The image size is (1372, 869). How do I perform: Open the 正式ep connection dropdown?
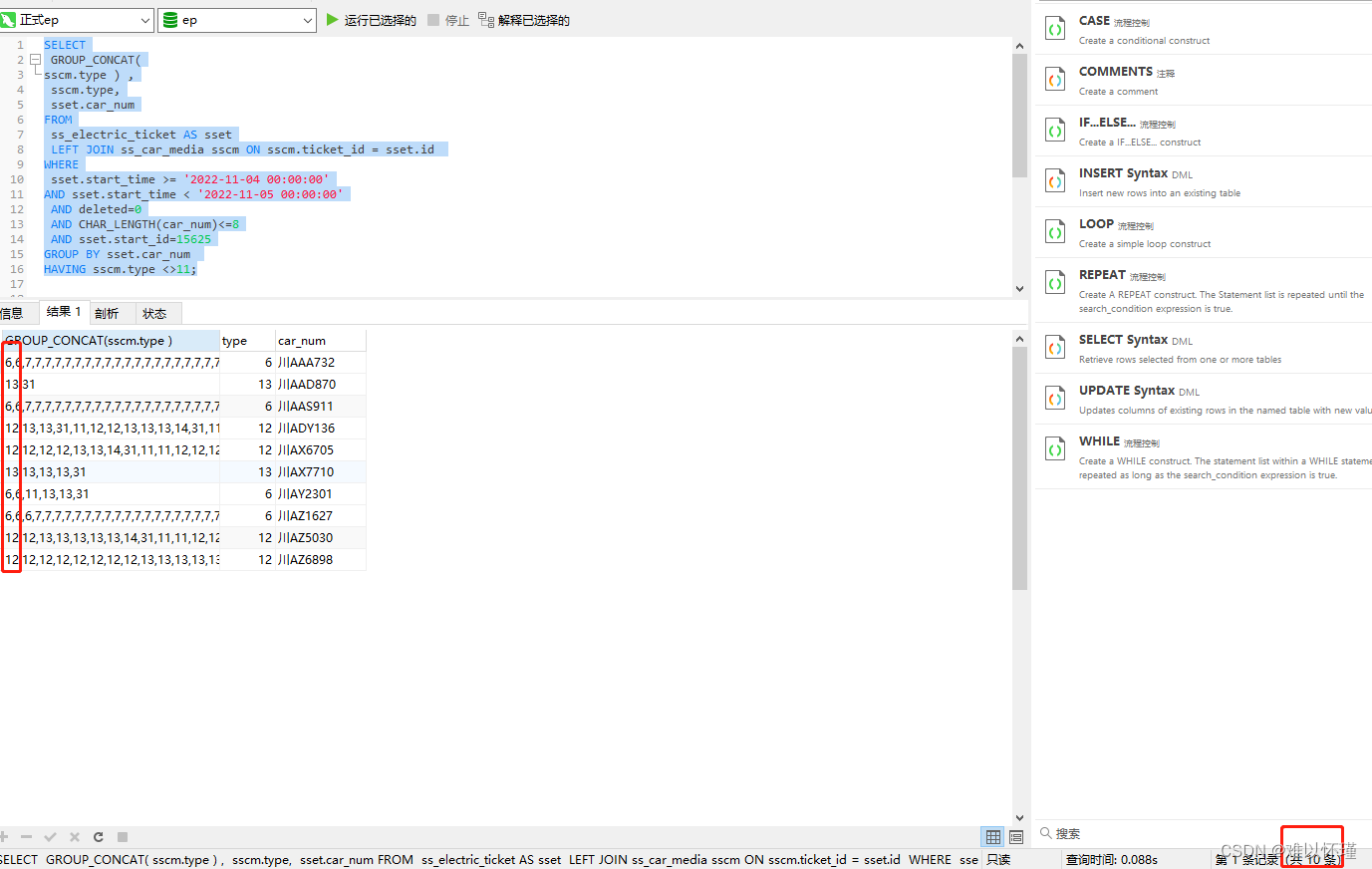pyautogui.click(x=77, y=20)
